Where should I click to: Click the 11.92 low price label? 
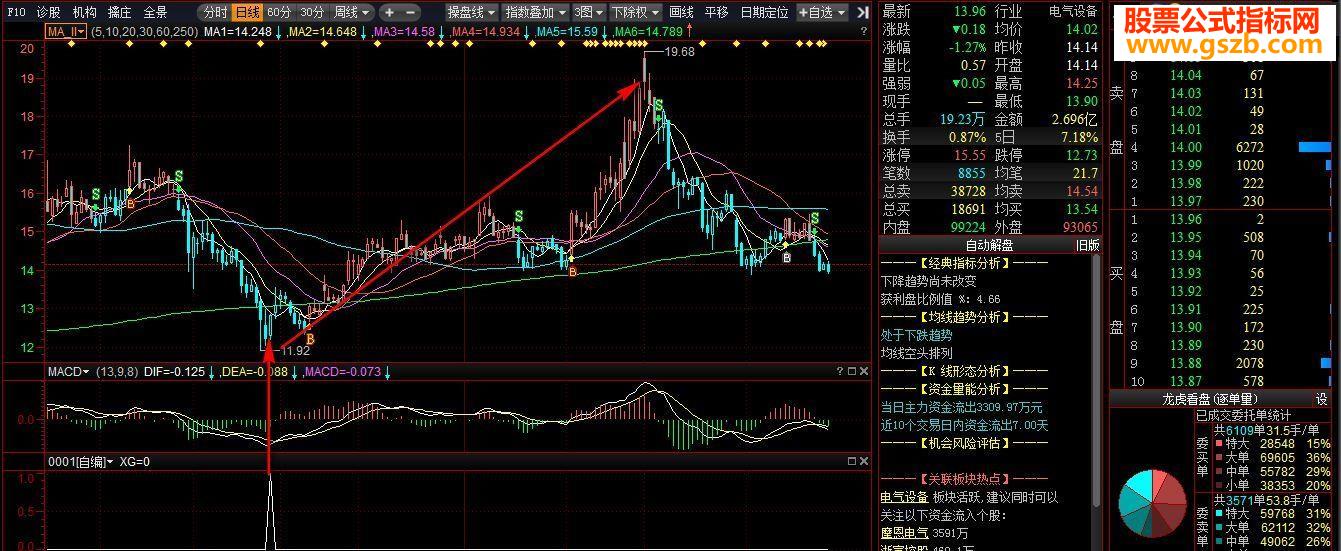(294, 351)
